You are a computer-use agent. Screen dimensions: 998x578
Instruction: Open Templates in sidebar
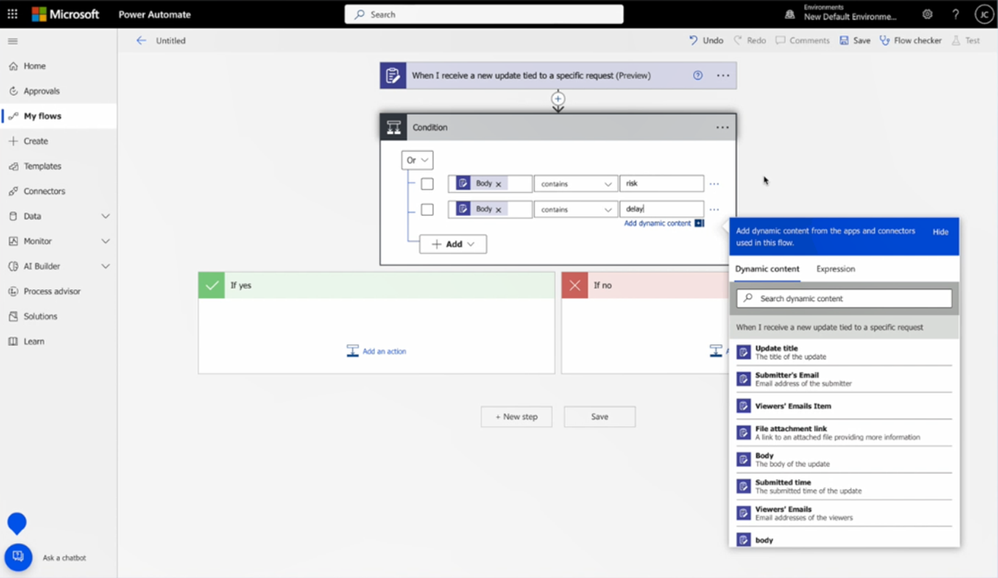58,166
